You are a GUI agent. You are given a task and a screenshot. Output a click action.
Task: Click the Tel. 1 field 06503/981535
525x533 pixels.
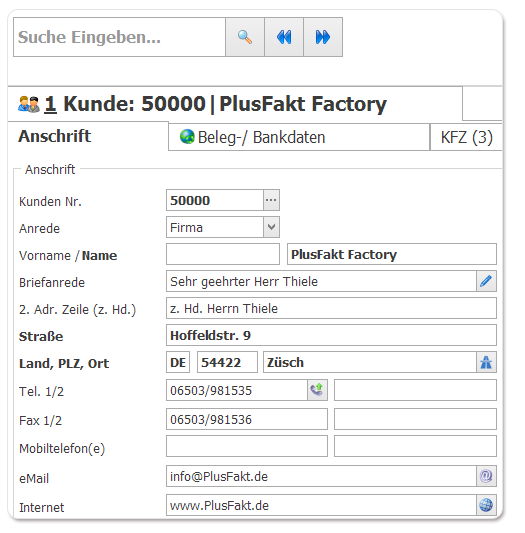pos(237,390)
